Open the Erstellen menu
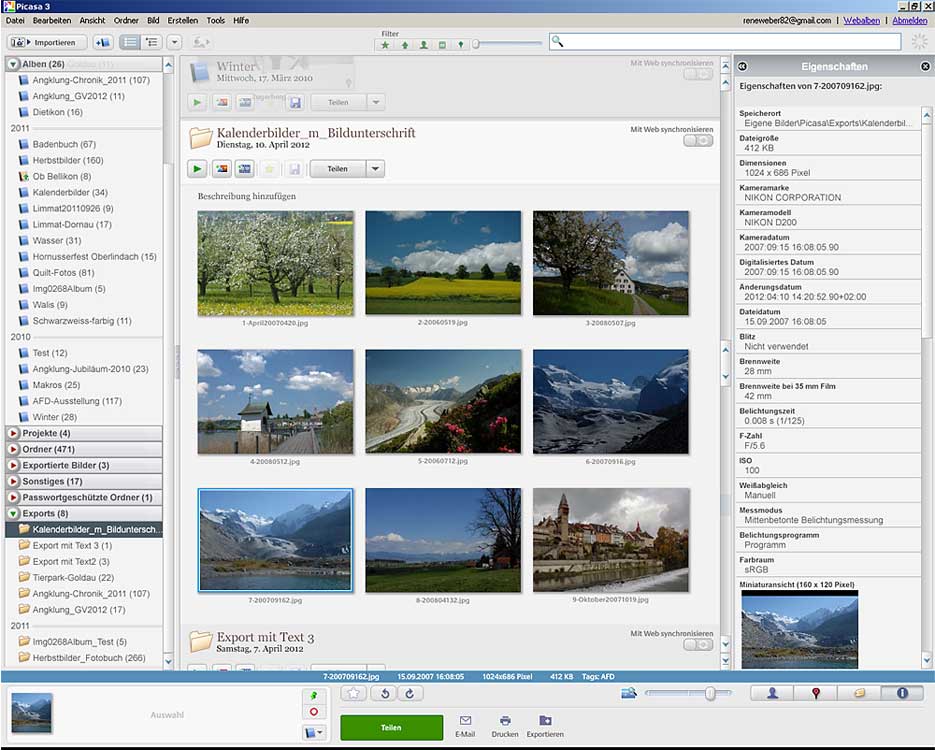The width and height of the screenshot is (935, 750). [x=183, y=20]
